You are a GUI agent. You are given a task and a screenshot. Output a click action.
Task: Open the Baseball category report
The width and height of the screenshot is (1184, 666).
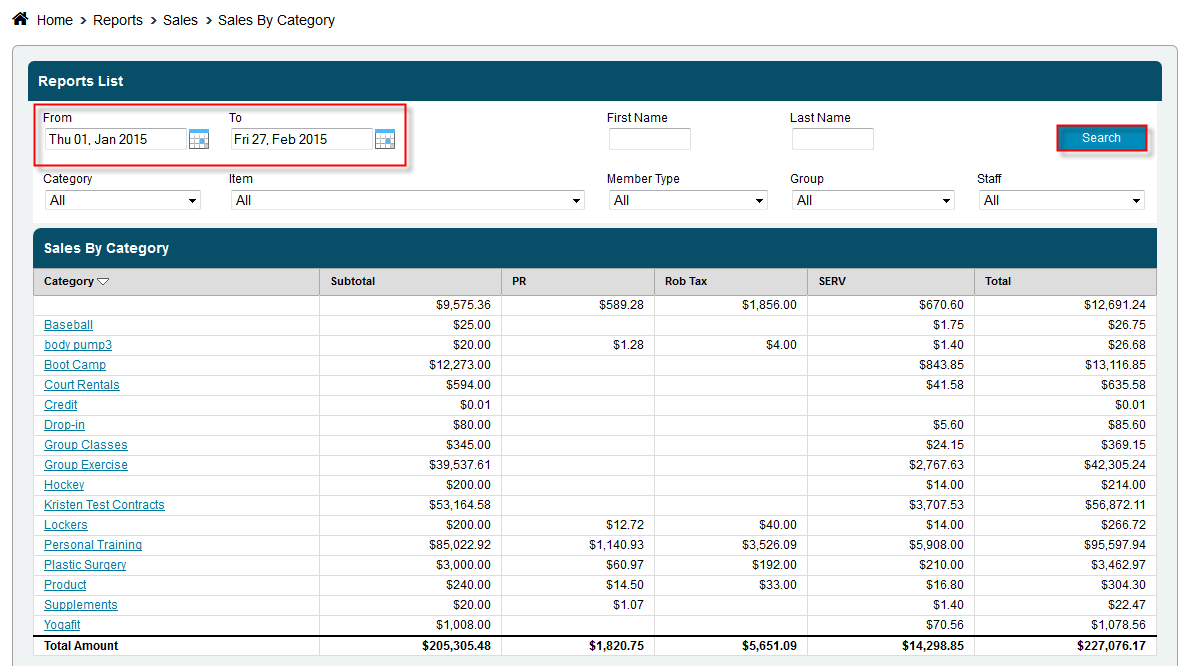point(68,324)
